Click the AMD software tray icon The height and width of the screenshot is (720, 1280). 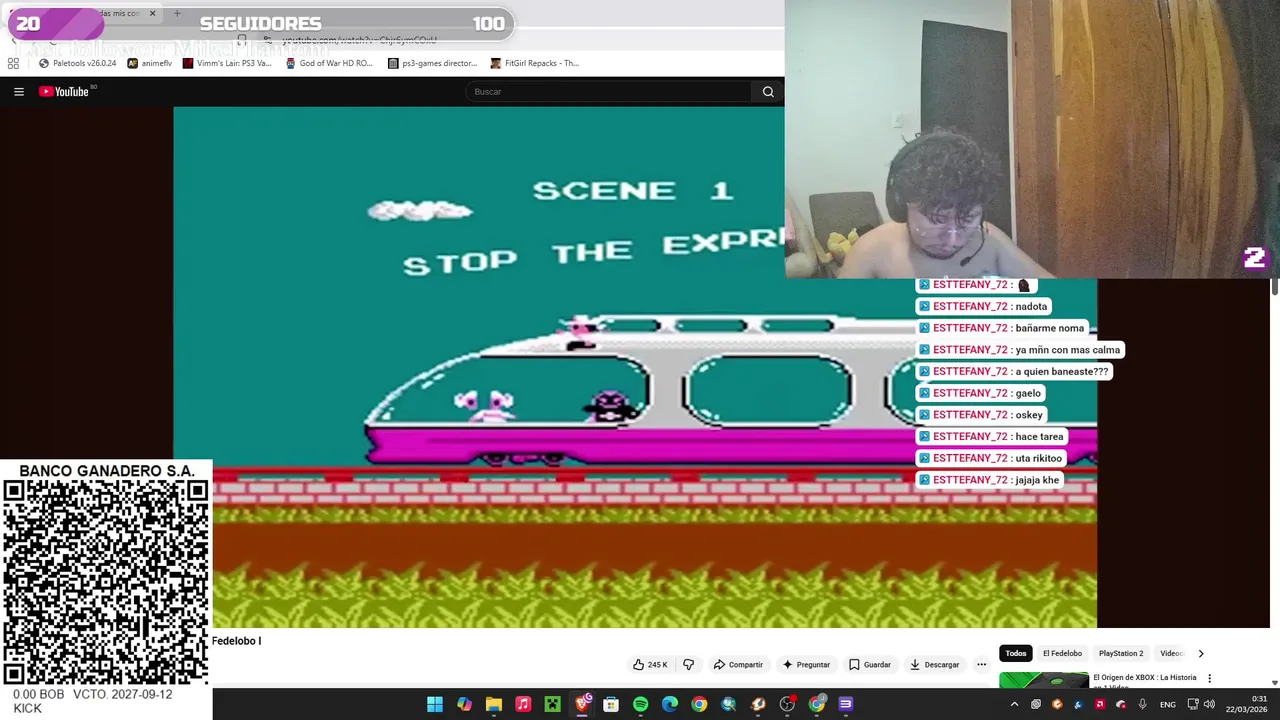(1100, 705)
